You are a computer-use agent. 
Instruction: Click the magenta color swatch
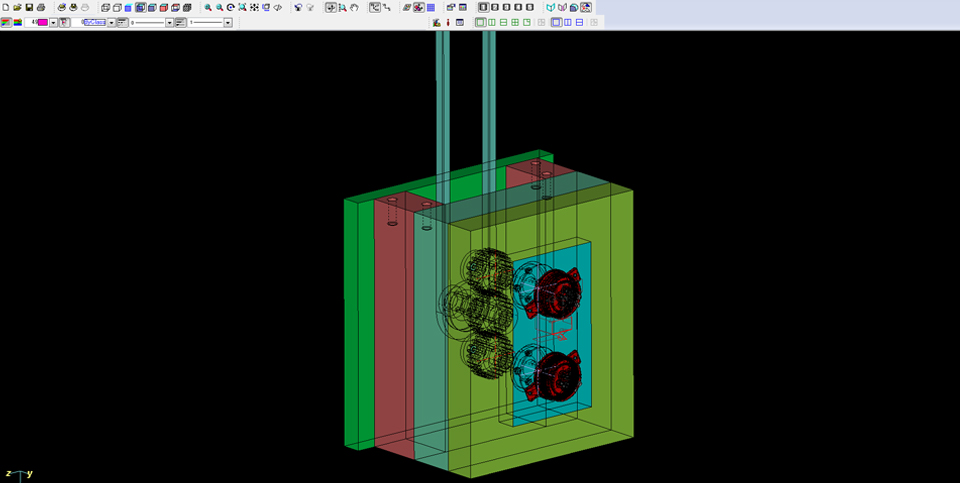click(42, 22)
